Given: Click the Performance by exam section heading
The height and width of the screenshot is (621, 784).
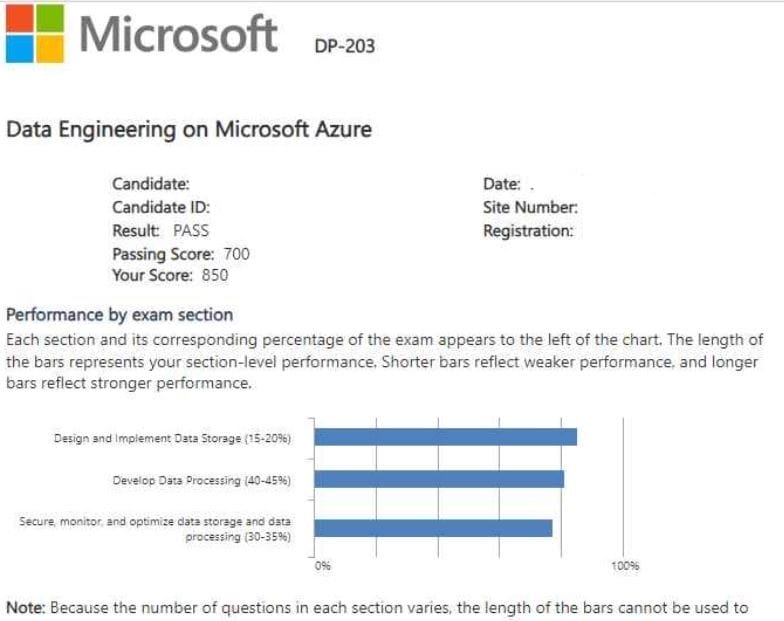Looking at the screenshot, I should pos(119,314).
